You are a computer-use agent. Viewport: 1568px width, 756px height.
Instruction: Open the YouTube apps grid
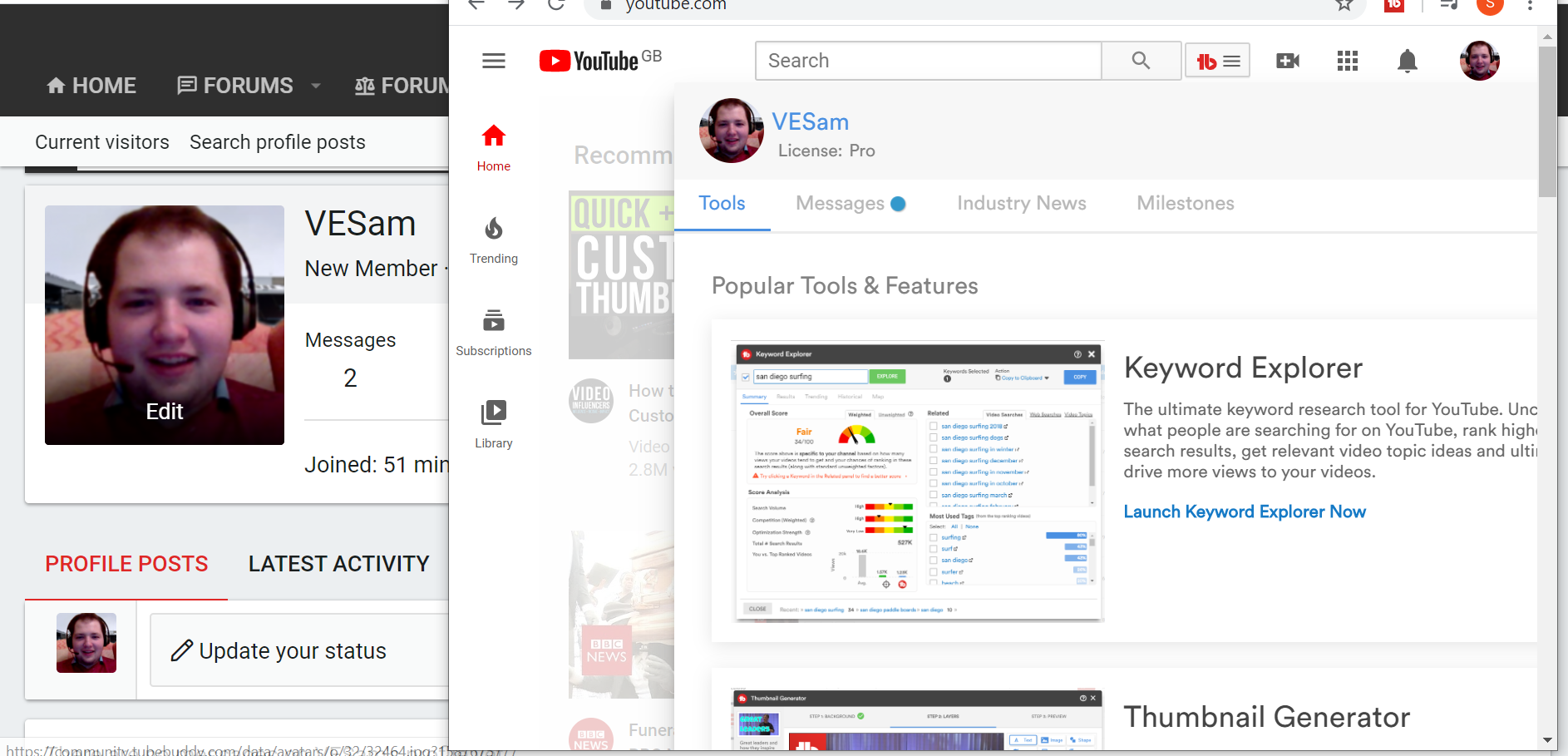click(x=1348, y=61)
